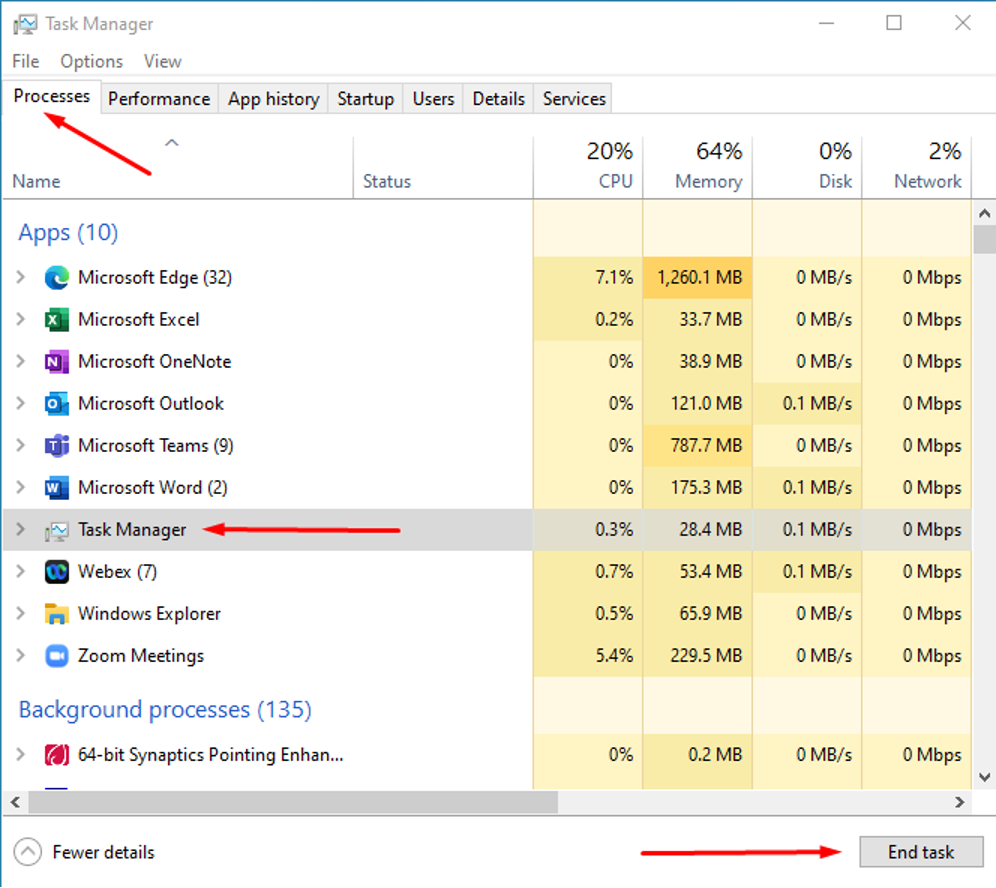
Task: Click the Microsoft Outlook app icon
Action: tap(57, 403)
